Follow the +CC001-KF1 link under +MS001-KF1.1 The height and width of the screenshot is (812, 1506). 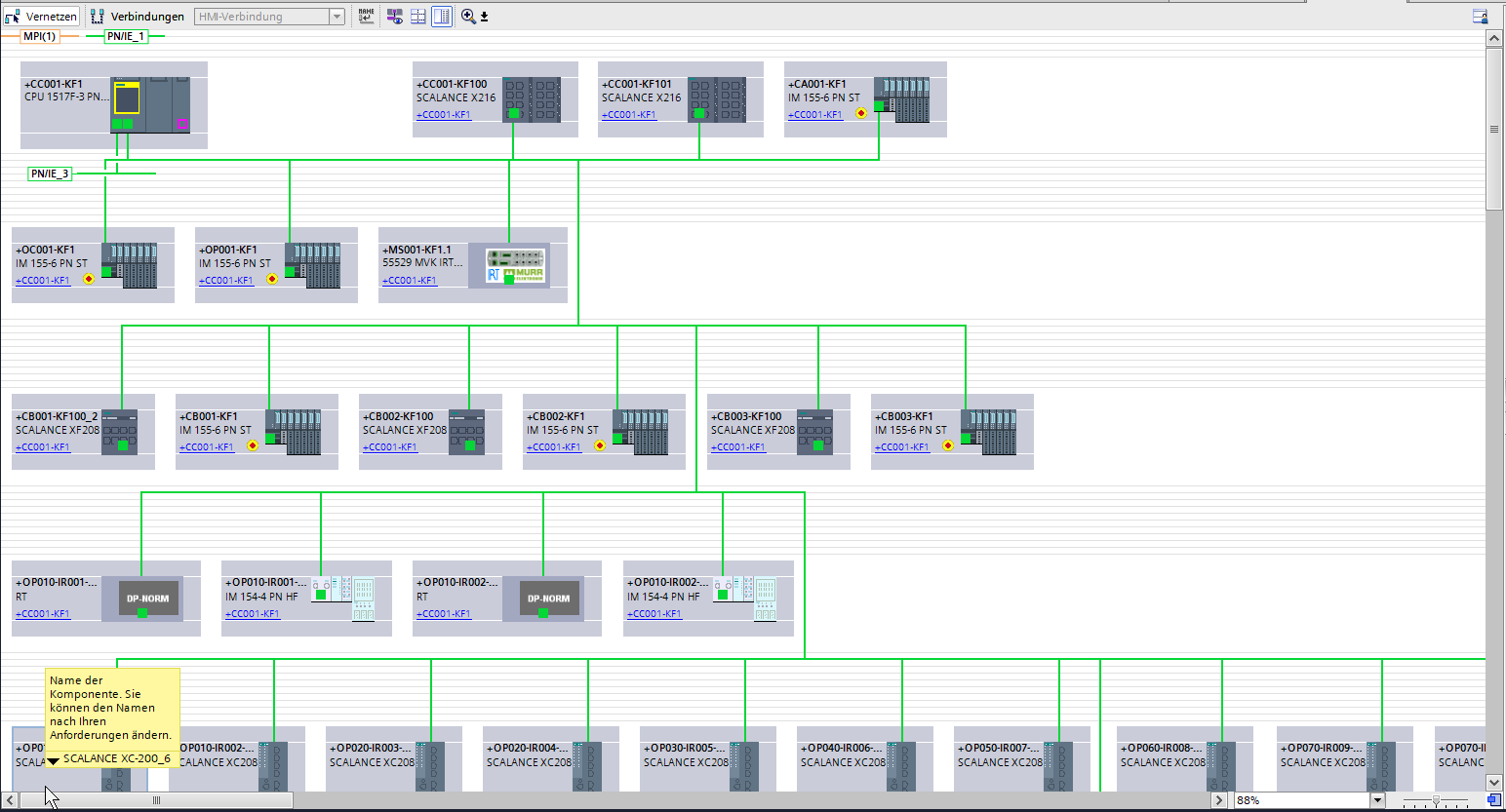(x=410, y=281)
